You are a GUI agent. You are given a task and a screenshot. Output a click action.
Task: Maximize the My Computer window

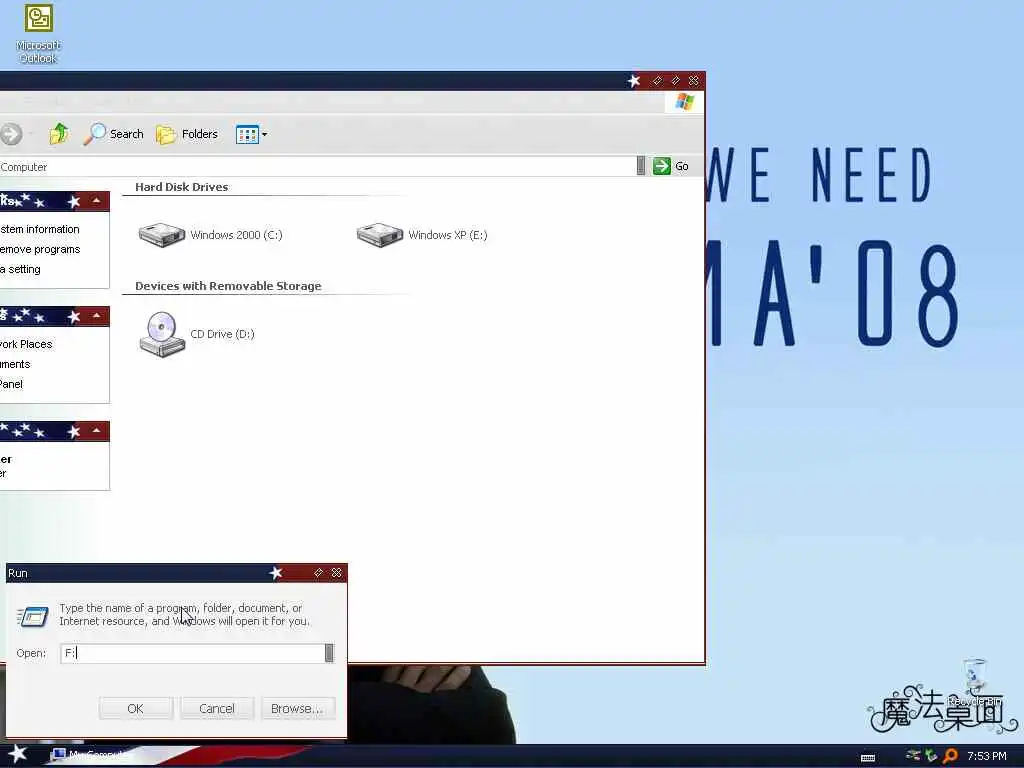[x=675, y=80]
